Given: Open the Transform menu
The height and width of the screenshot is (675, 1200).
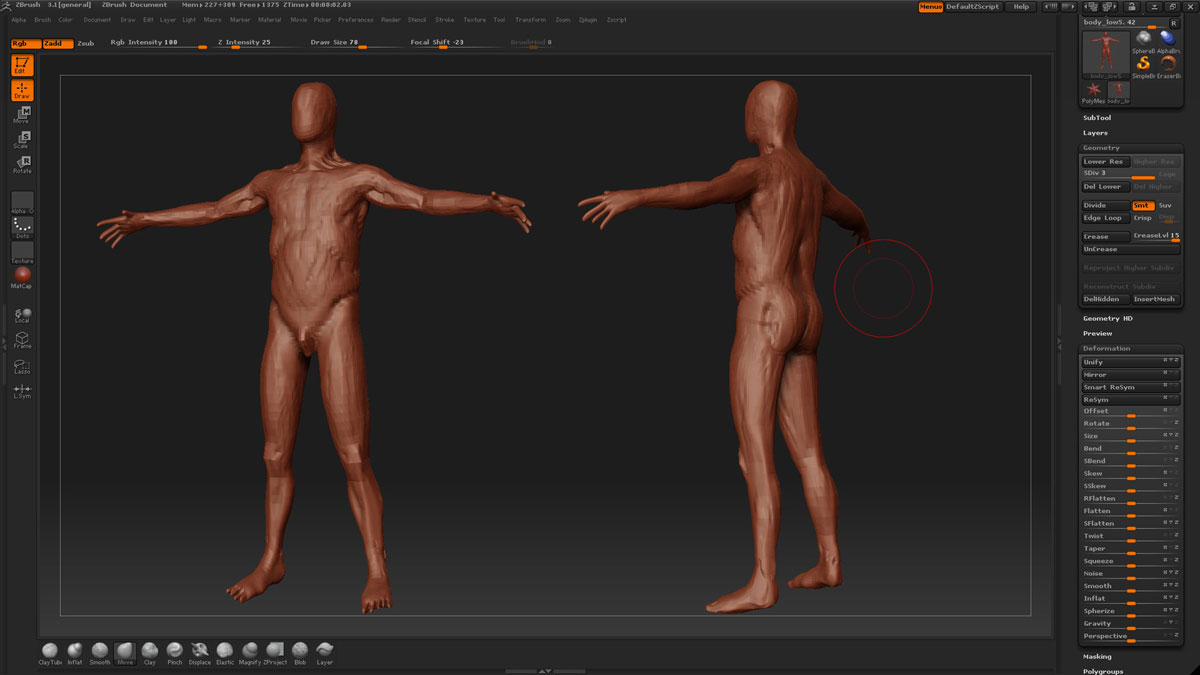Looking at the screenshot, I should (531, 20).
